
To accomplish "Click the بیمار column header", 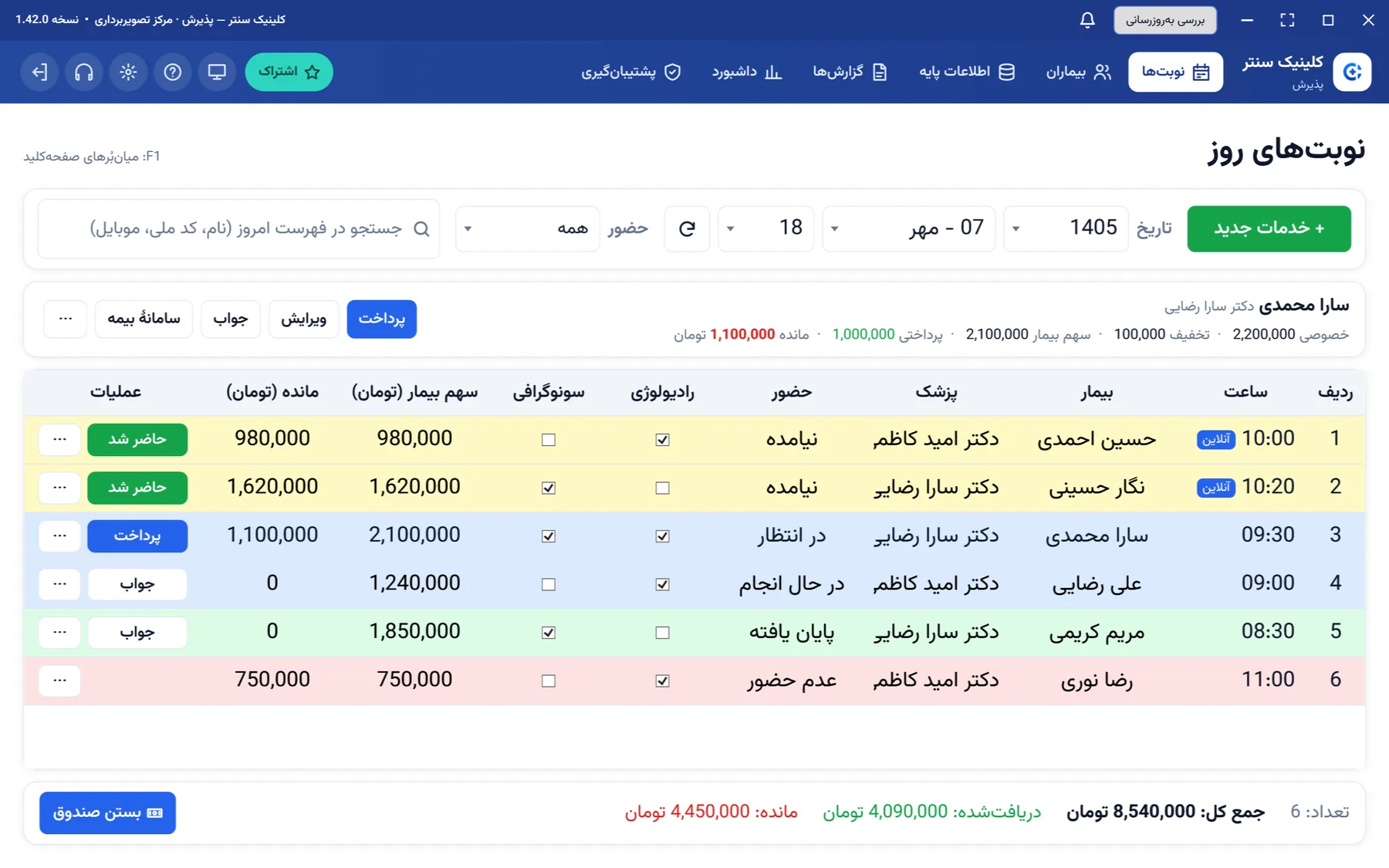I will click(x=1097, y=392).
